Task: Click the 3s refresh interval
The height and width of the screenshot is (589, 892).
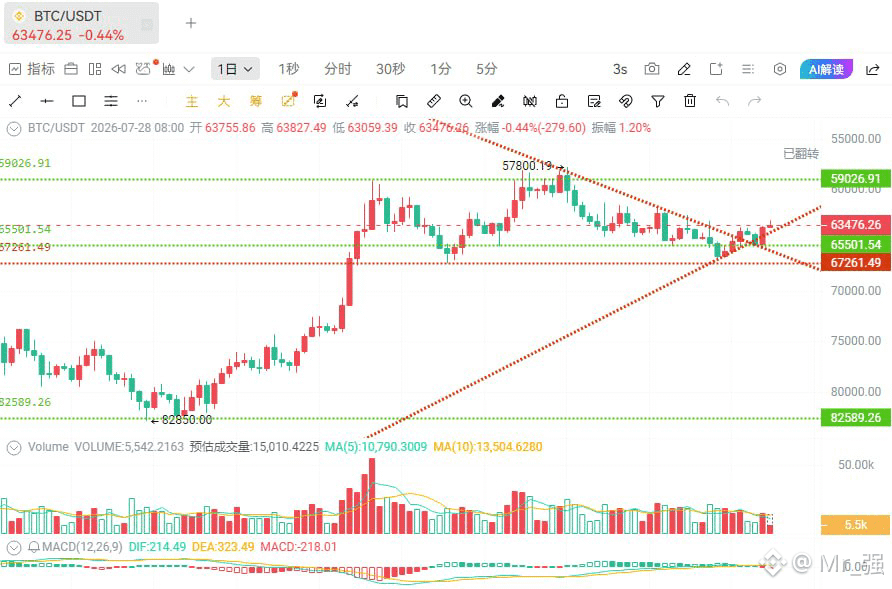Action: (x=620, y=69)
